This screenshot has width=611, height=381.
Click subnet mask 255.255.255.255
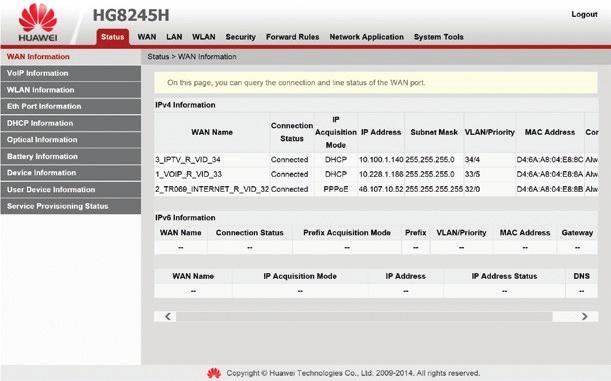click(434, 189)
